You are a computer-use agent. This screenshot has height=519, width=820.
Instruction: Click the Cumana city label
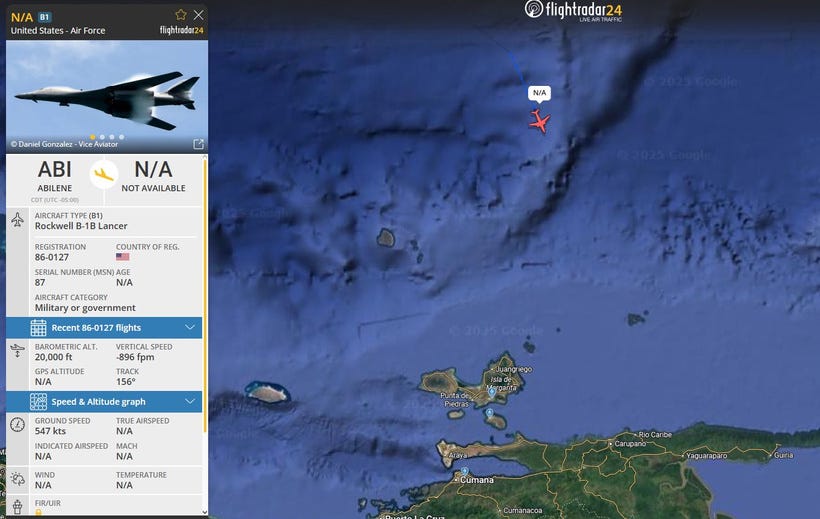[476, 480]
